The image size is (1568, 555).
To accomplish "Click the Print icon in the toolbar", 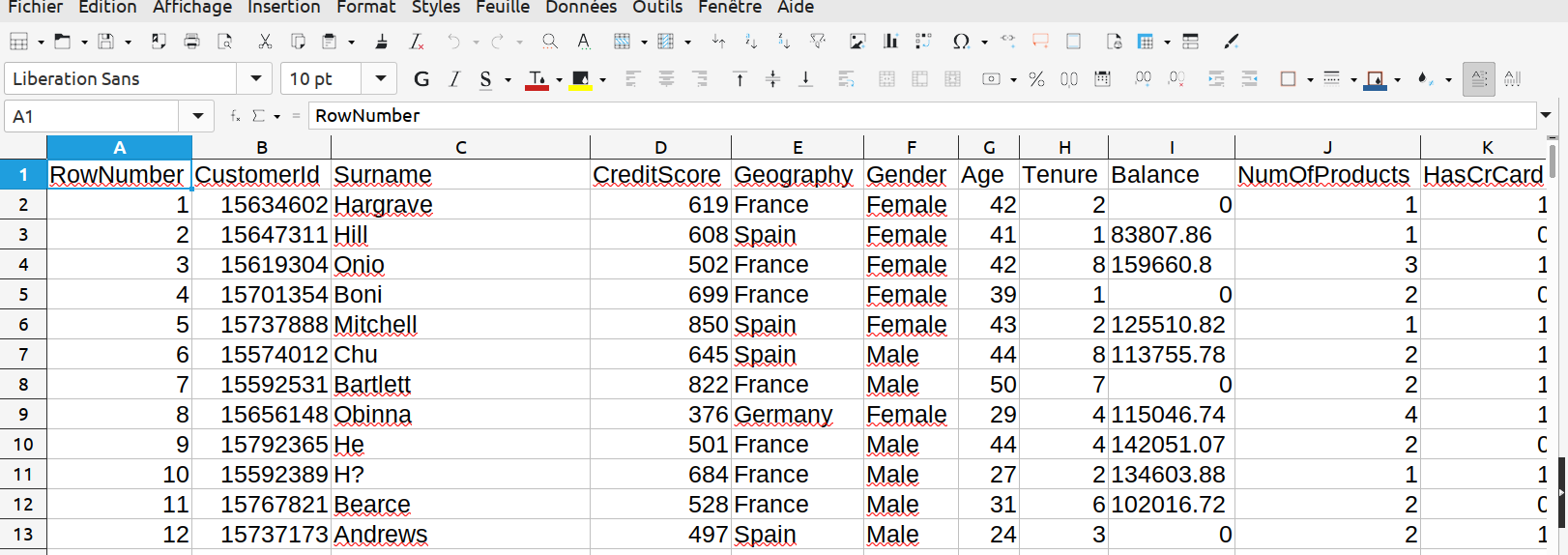I will click(x=191, y=42).
